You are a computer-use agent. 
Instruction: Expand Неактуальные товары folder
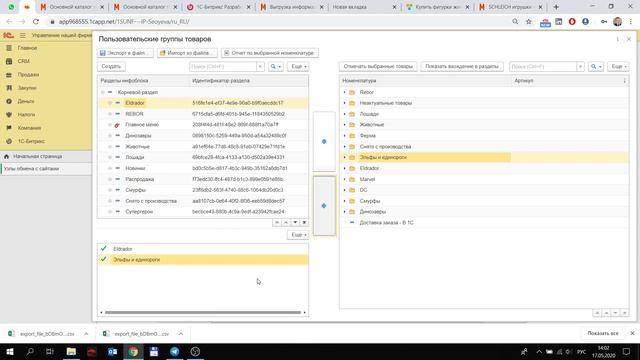[344, 103]
